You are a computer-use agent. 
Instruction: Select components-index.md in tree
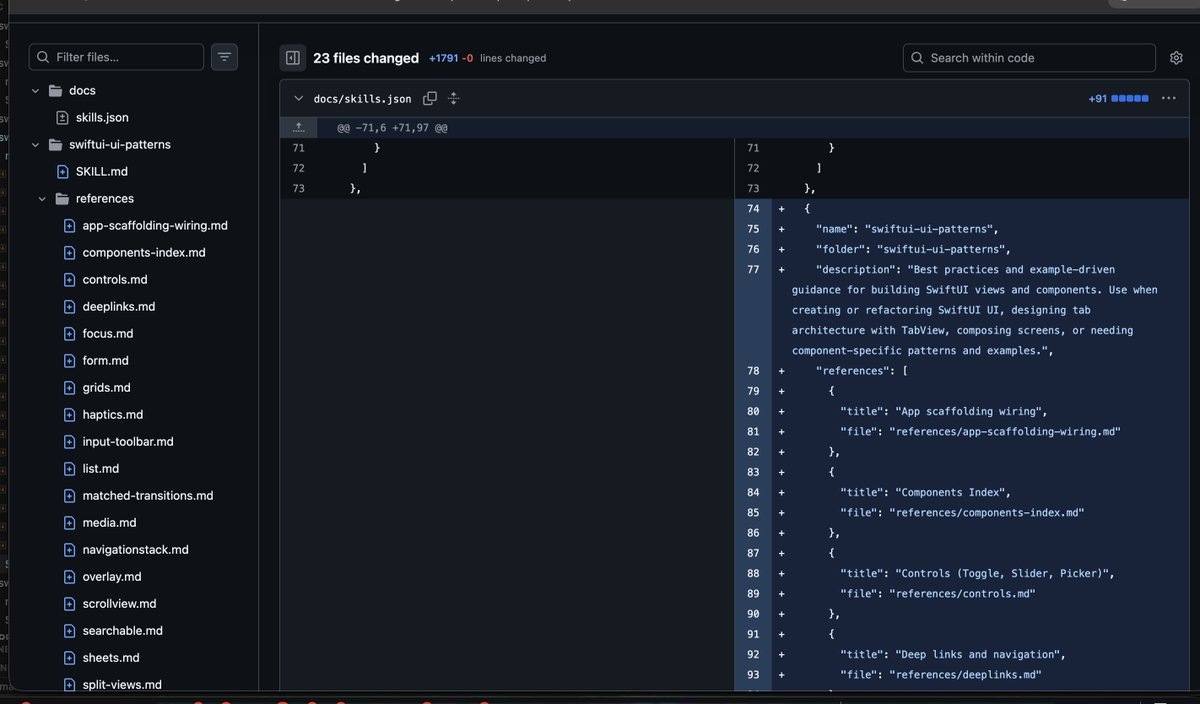click(x=144, y=252)
